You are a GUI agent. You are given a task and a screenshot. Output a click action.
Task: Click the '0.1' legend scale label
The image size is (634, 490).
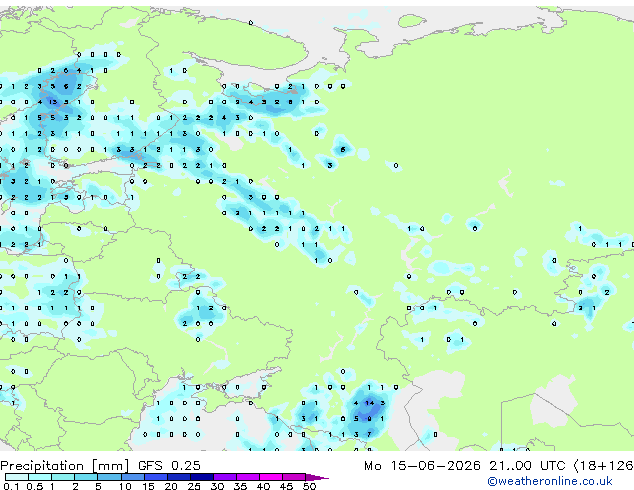11,486
